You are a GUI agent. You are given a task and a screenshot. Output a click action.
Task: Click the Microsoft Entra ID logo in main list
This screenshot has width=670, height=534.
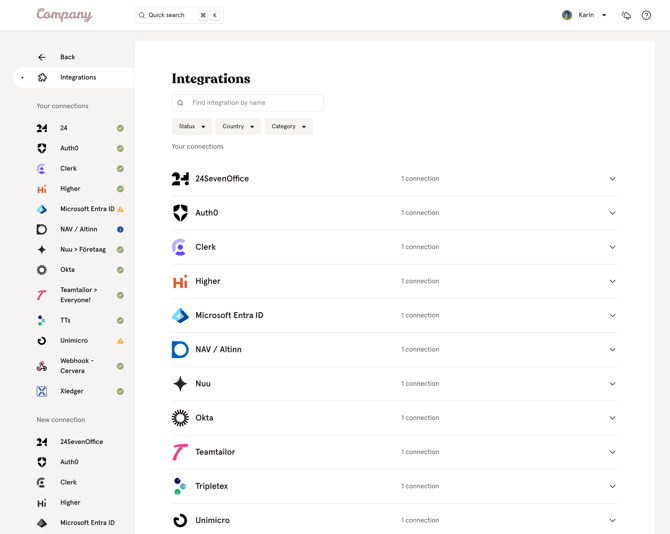[x=180, y=315]
